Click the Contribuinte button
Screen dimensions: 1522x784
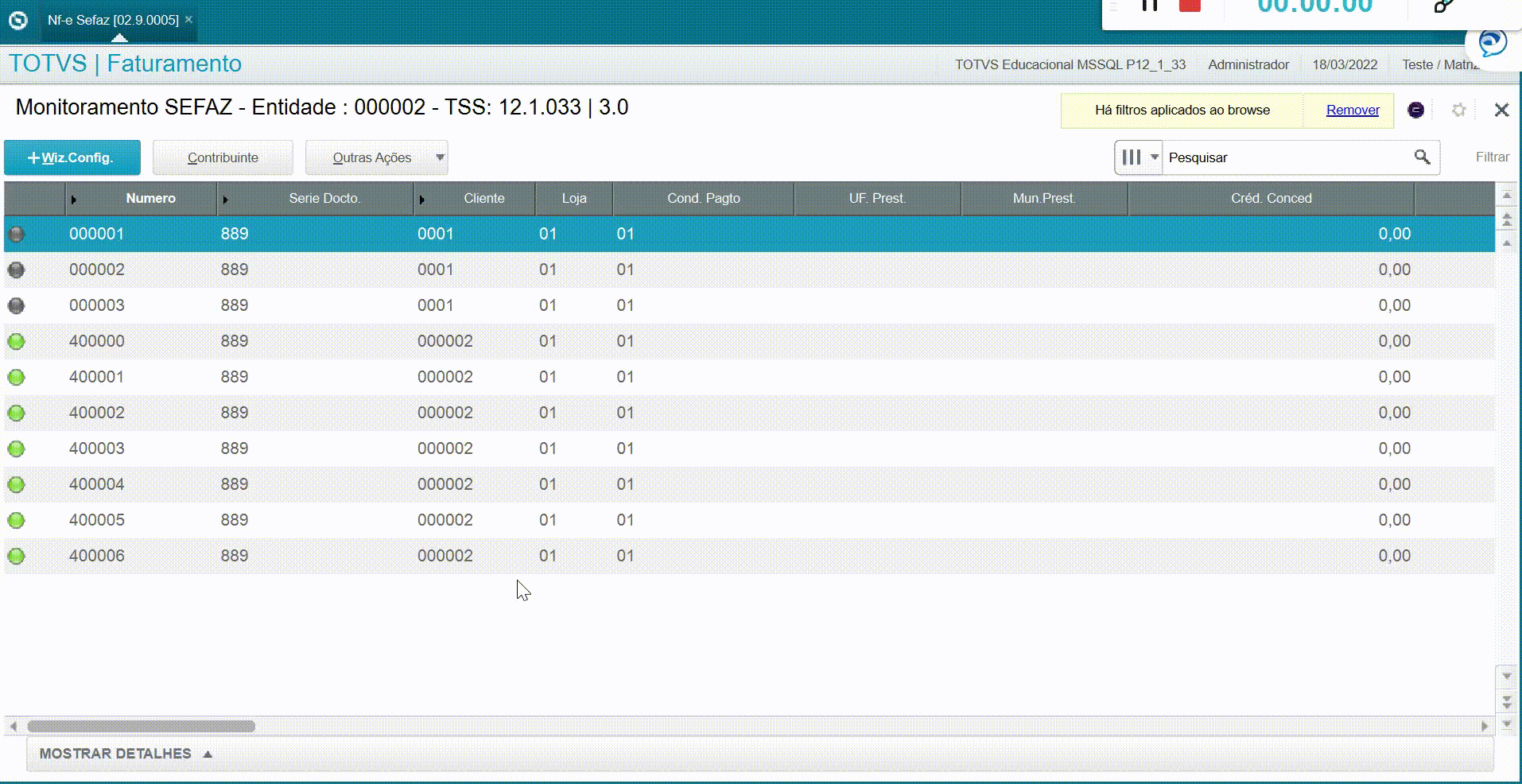223,157
